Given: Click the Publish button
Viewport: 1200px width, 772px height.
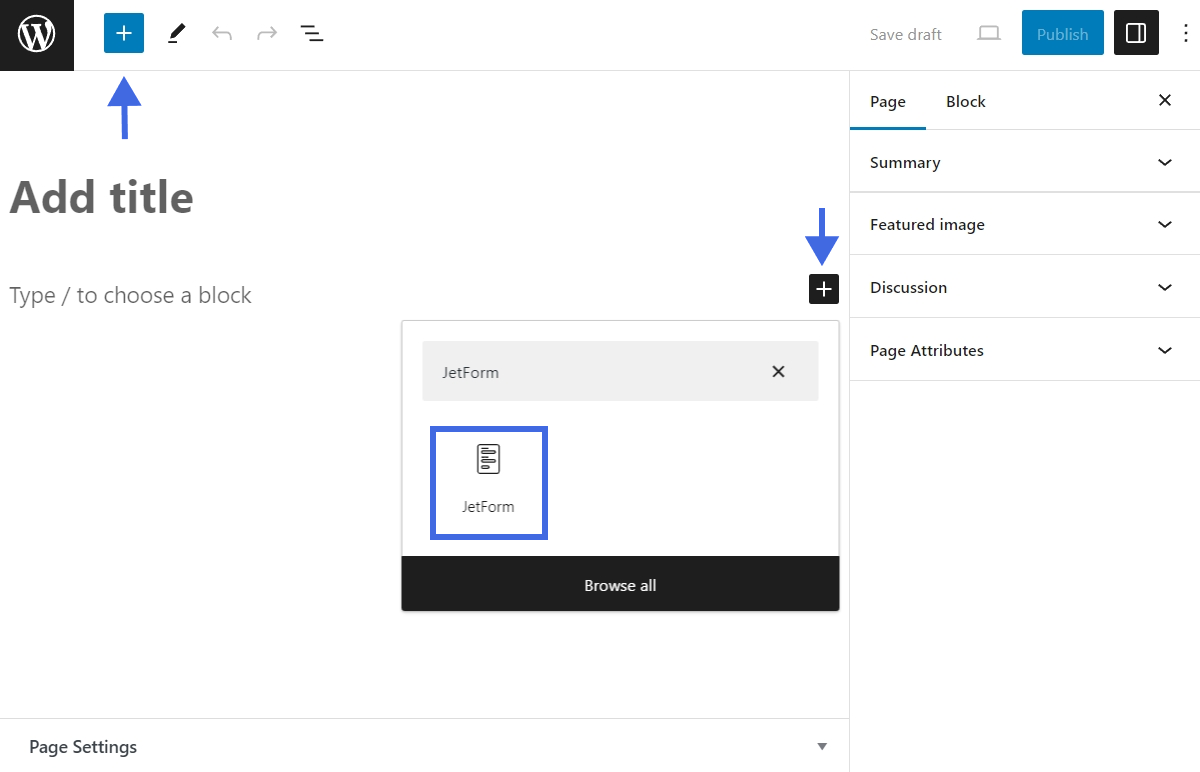Looking at the screenshot, I should click(1062, 33).
